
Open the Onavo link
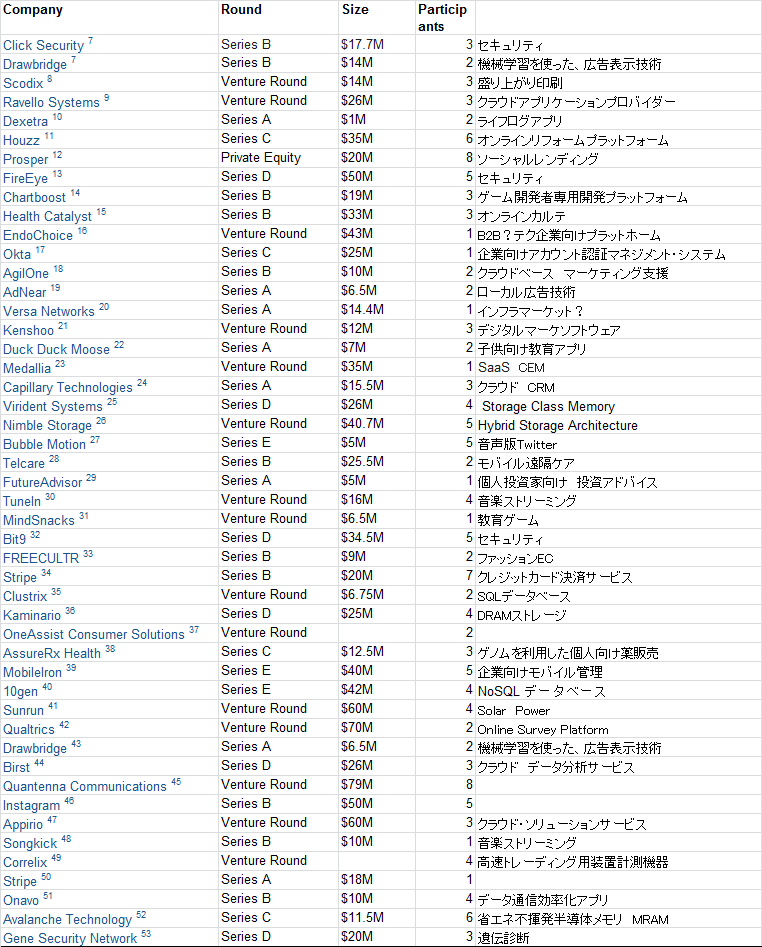[21, 900]
